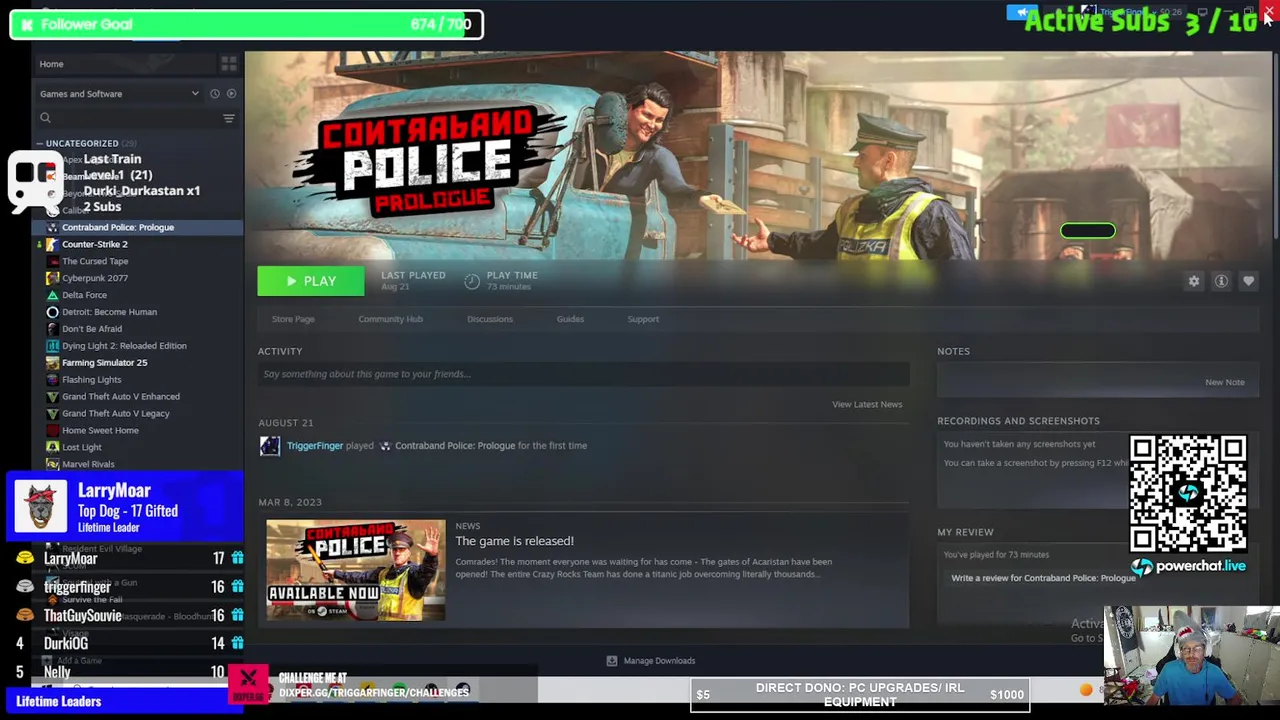
Task: Show game info with the info icon
Action: [1221, 281]
